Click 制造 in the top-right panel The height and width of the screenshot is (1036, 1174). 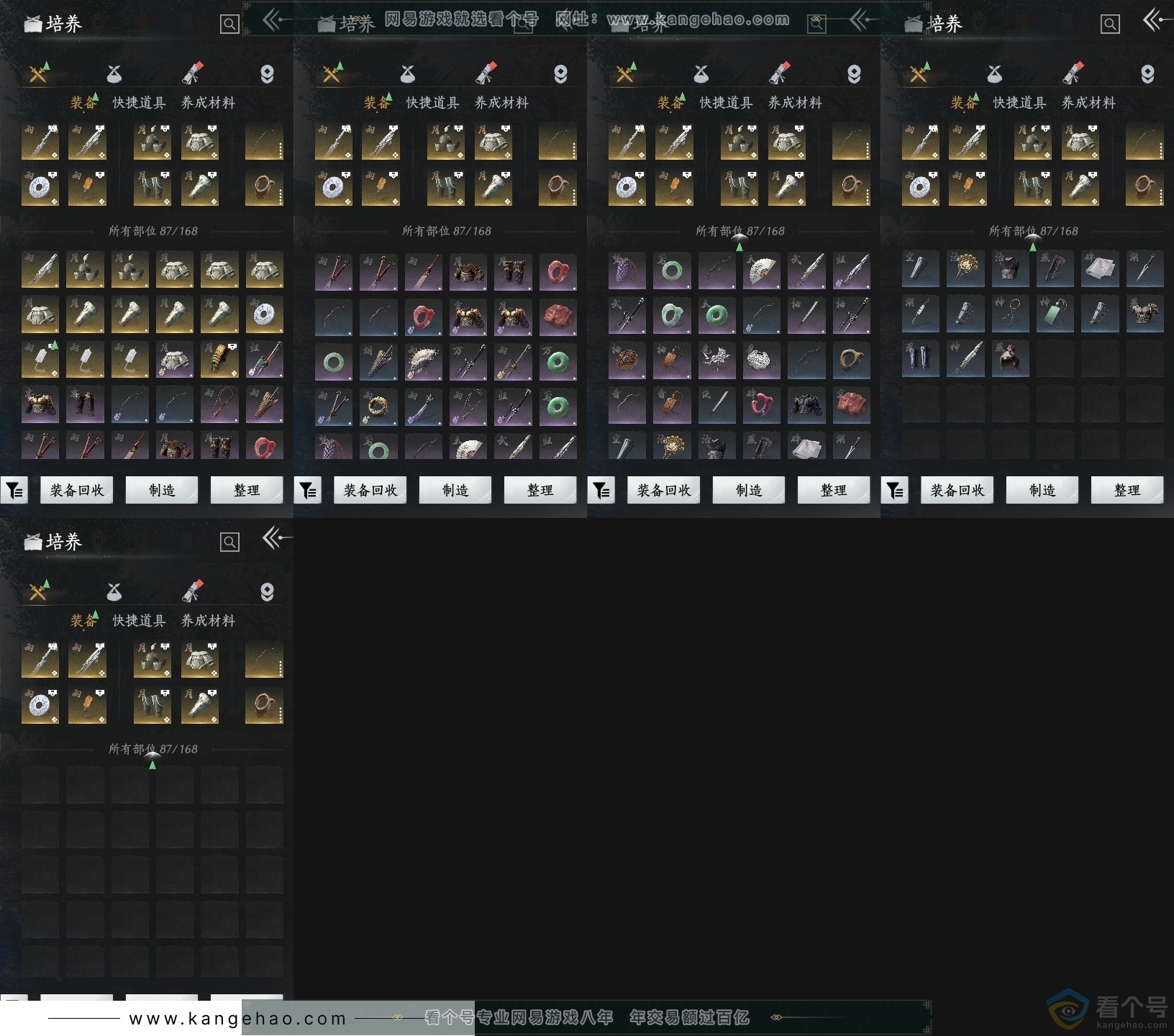1042,490
